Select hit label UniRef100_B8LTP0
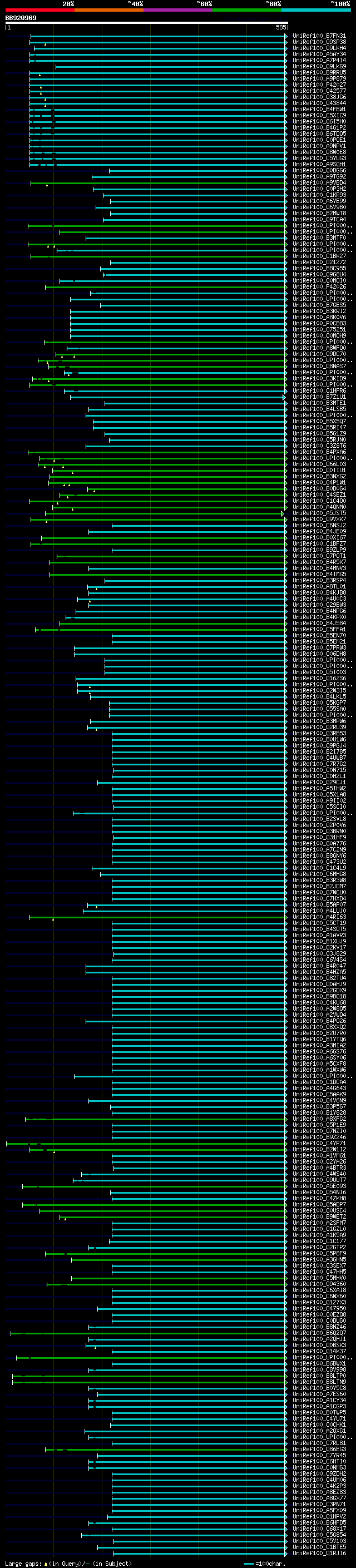Image resolution: width=356 pixels, height=1568 pixels. point(319,1376)
